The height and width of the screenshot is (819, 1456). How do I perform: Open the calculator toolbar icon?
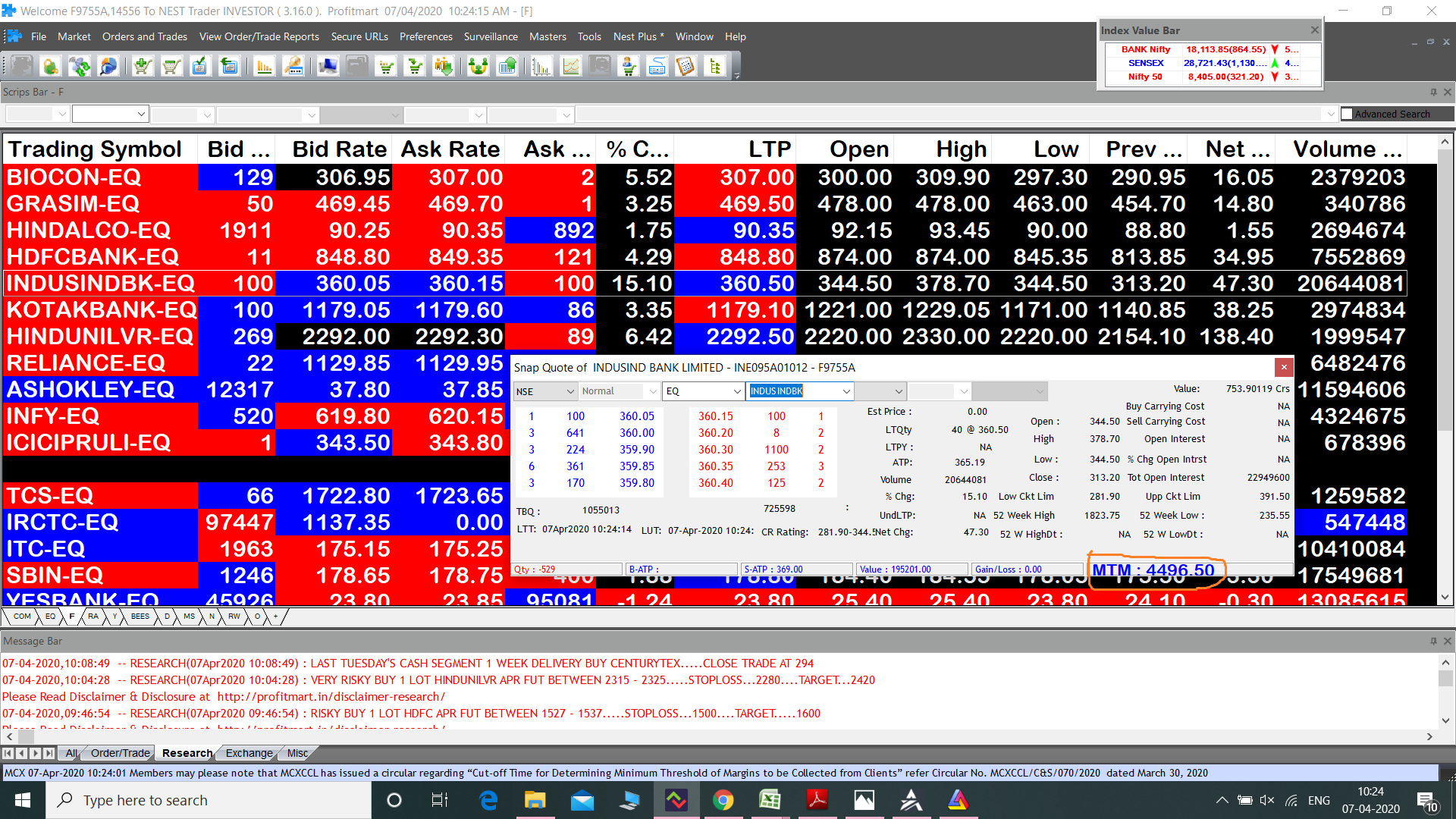686,67
